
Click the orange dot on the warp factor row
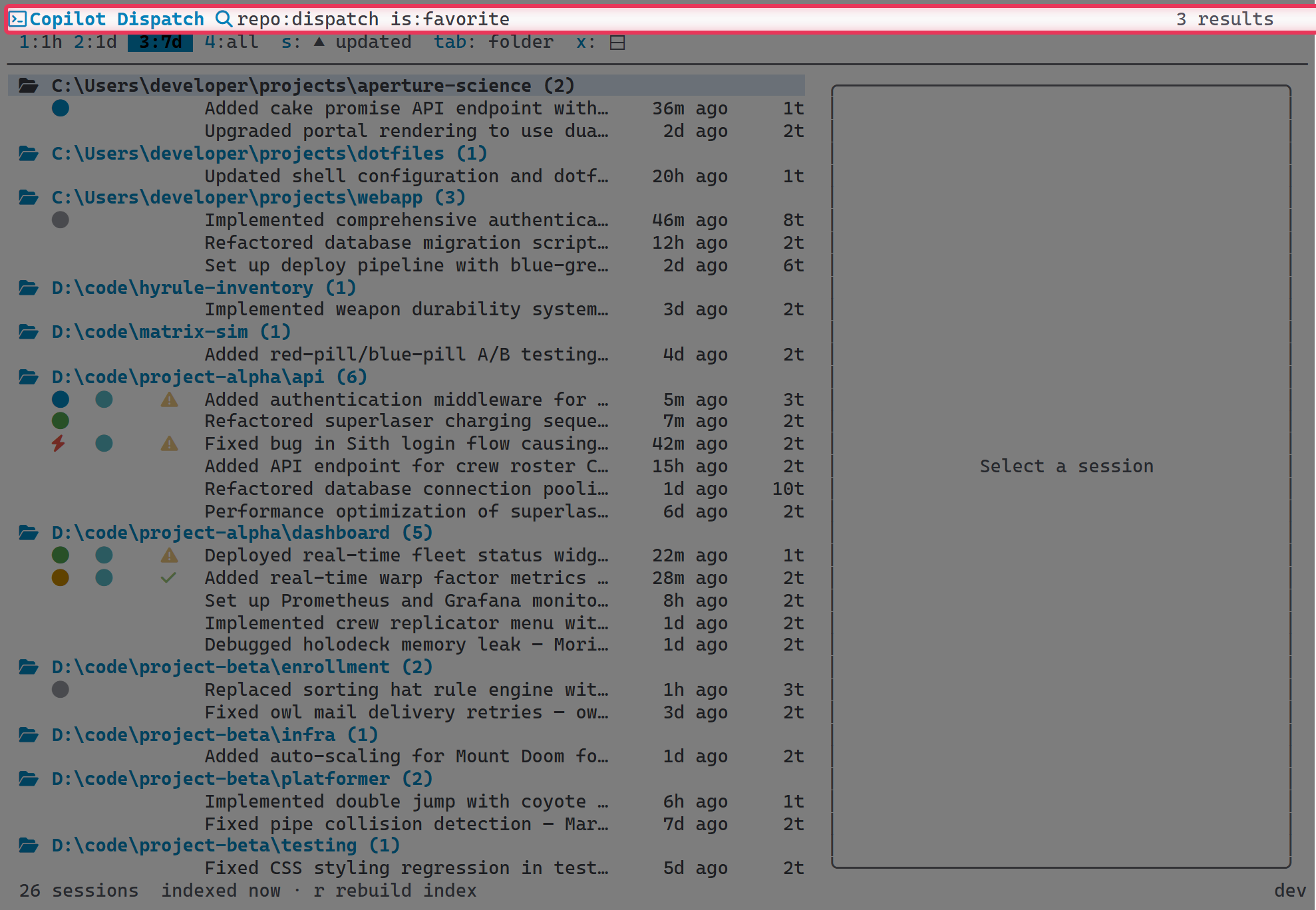point(61,577)
